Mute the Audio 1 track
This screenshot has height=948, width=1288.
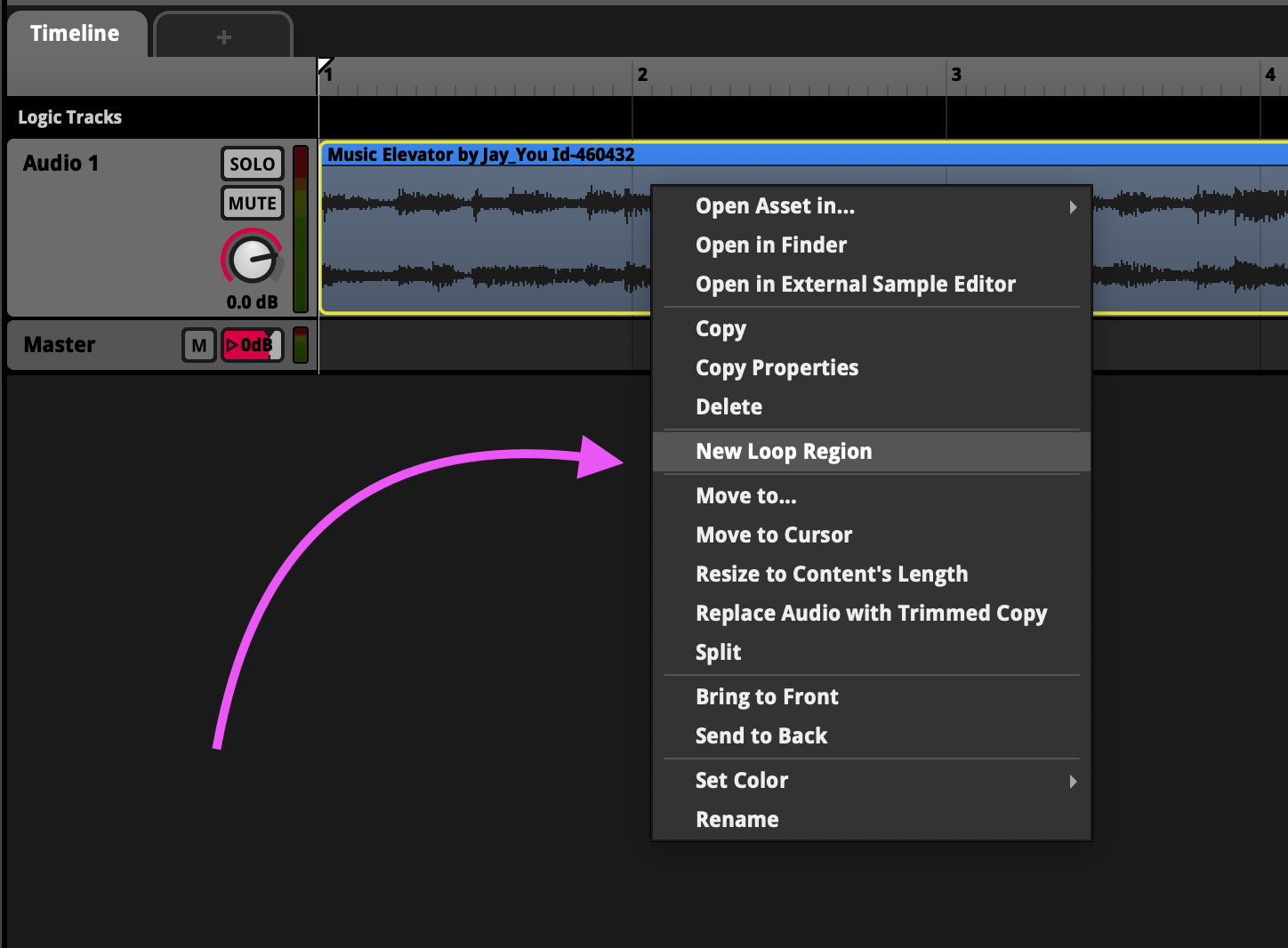point(252,204)
